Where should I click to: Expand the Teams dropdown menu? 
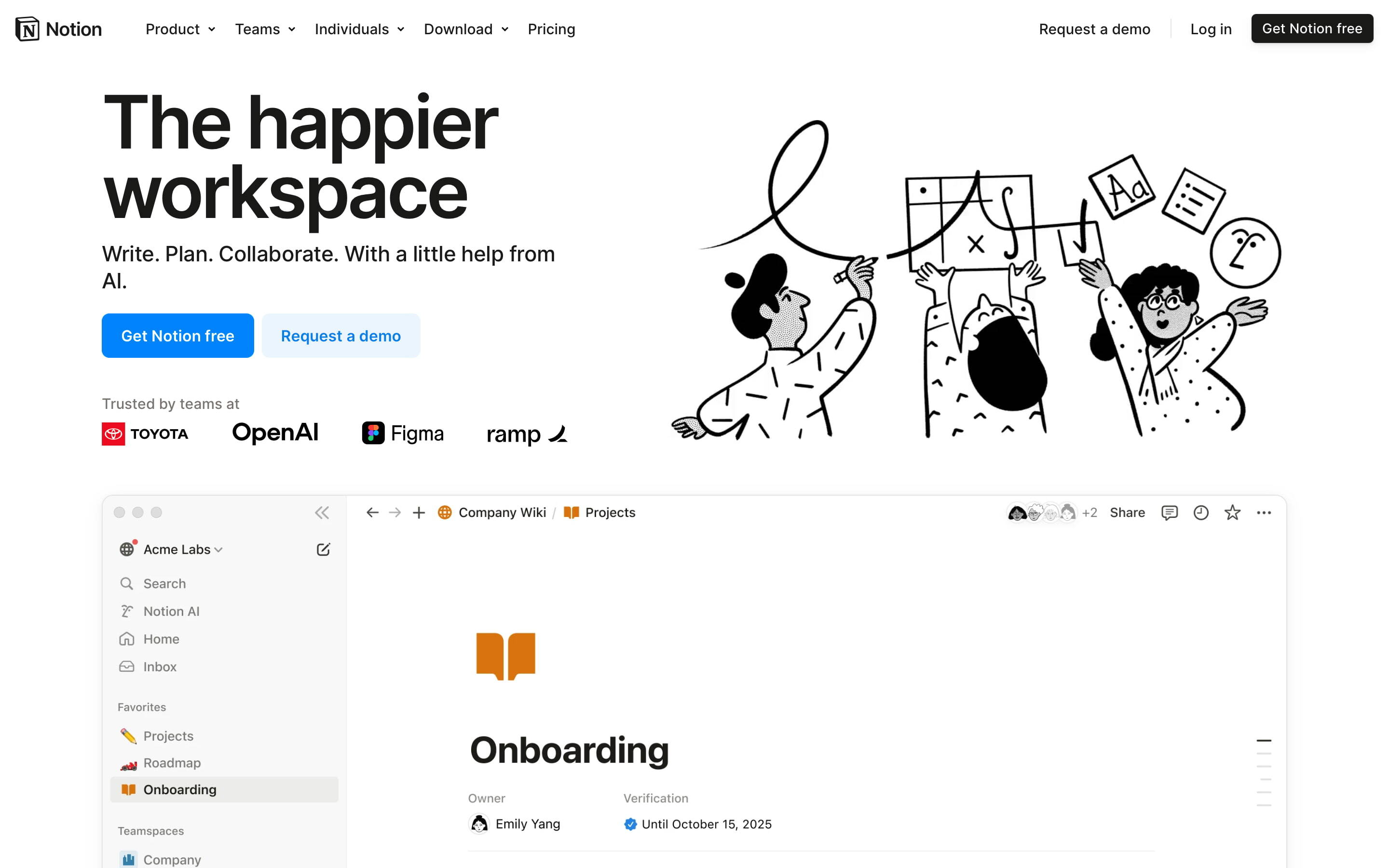pos(265,29)
